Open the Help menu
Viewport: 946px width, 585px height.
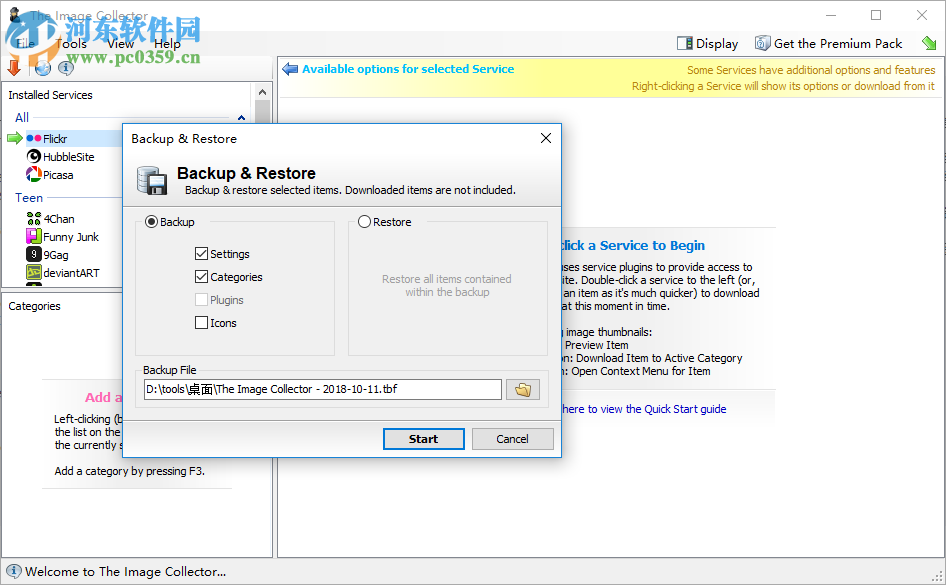[x=167, y=43]
